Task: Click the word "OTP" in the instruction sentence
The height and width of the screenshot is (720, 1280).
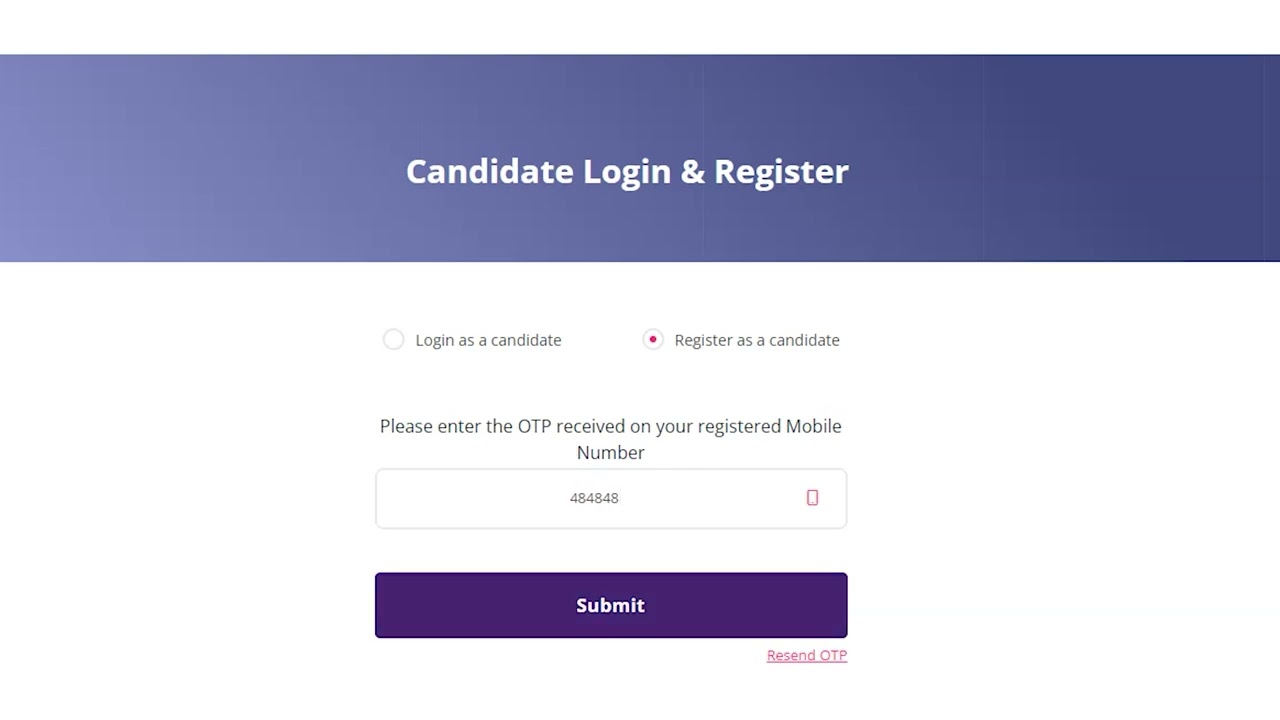Action: coord(534,426)
